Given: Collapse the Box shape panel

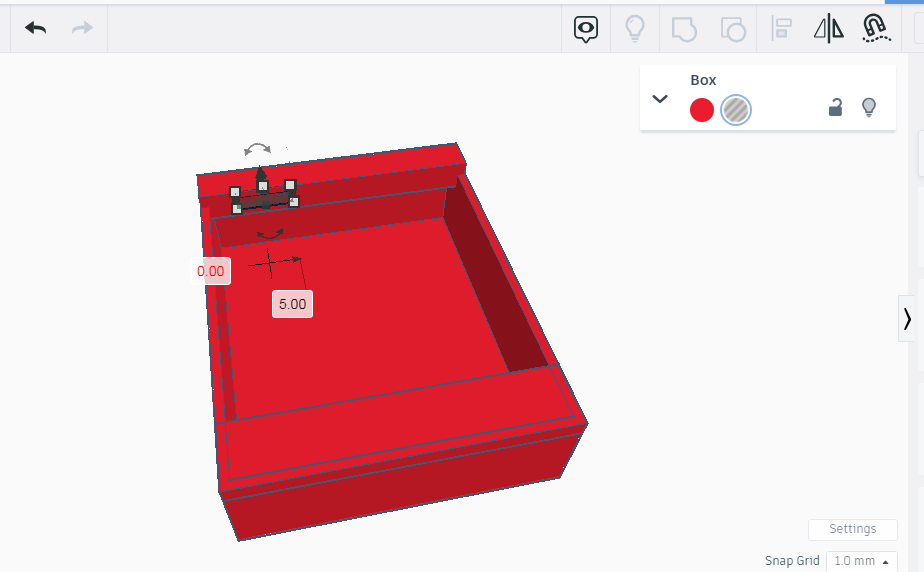Looking at the screenshot, I should tap(660, 99).
